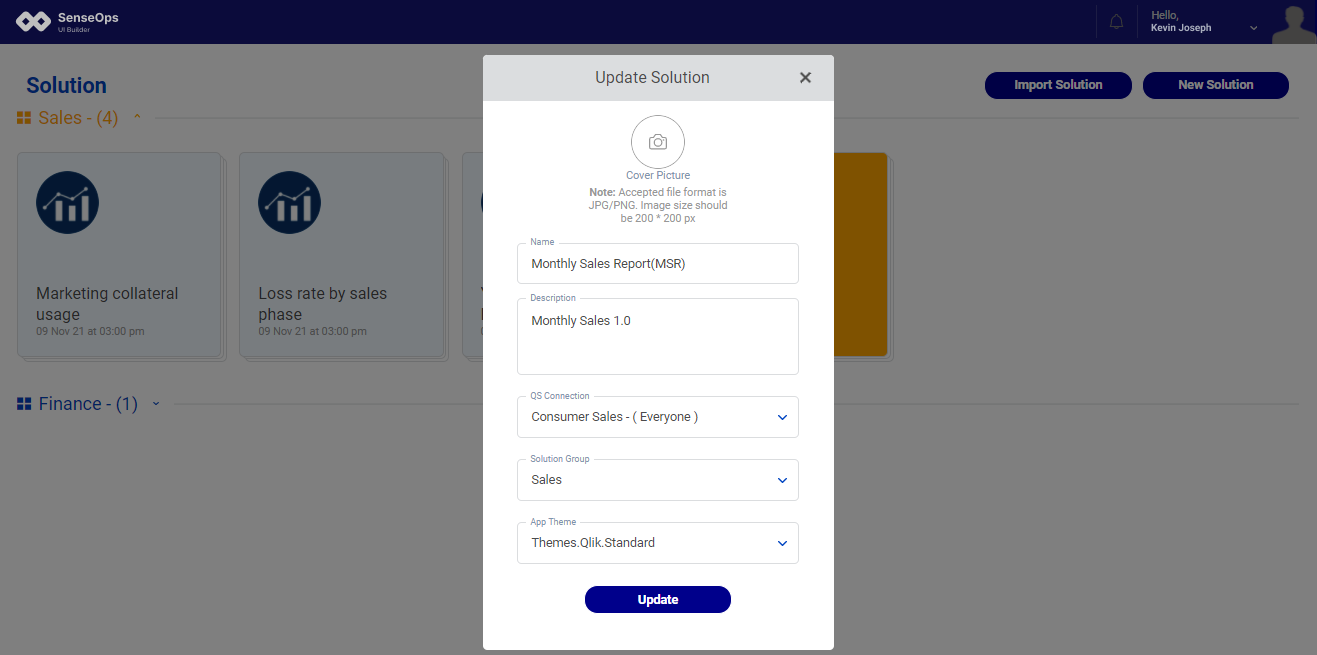The image size is (1317, 655).
Task: Click the Sales group grid icon
Action: click(24, 118)
